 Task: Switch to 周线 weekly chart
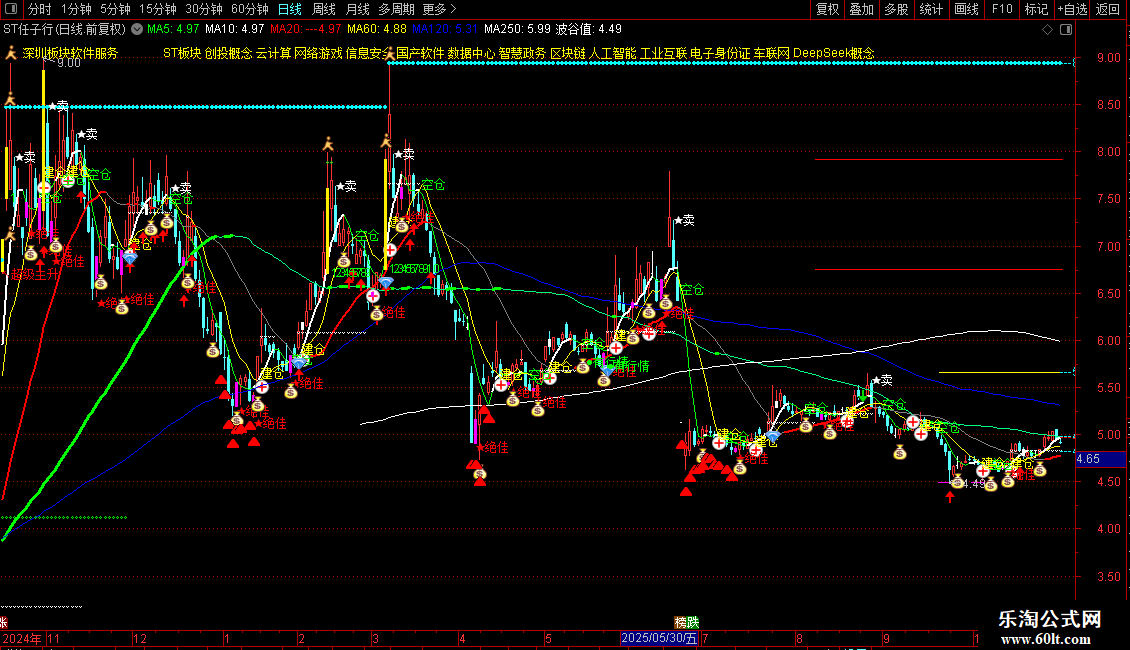[x=324, y=9]
